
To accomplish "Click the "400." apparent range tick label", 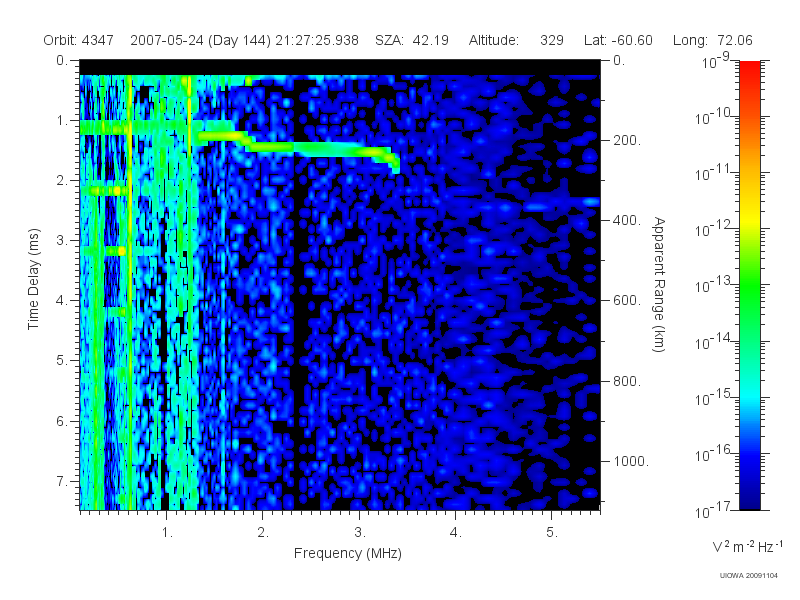I will pyautogui.click(x=627, y=220).
